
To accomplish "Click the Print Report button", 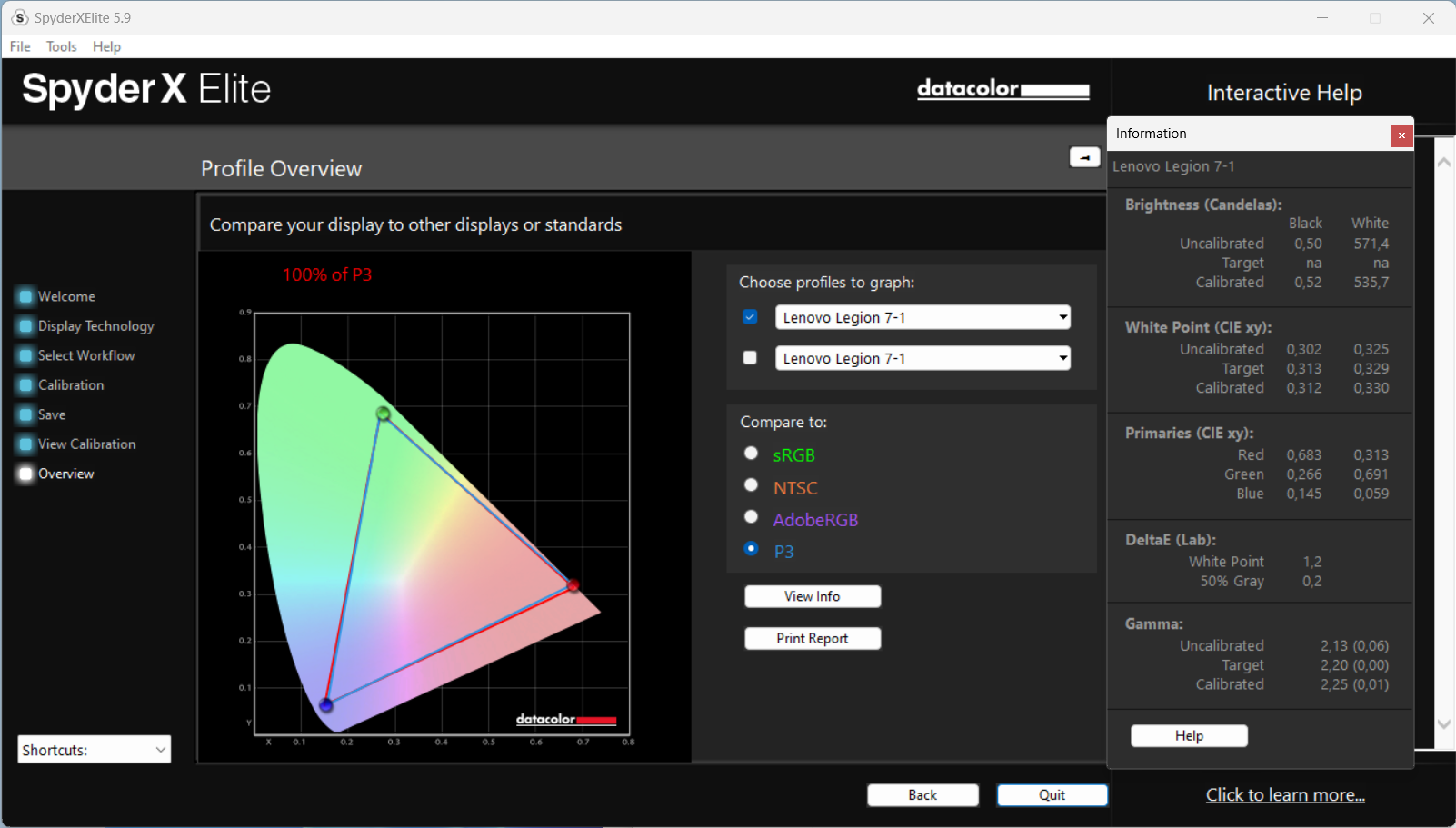I will pyautogui.click(x=813, y=638).
